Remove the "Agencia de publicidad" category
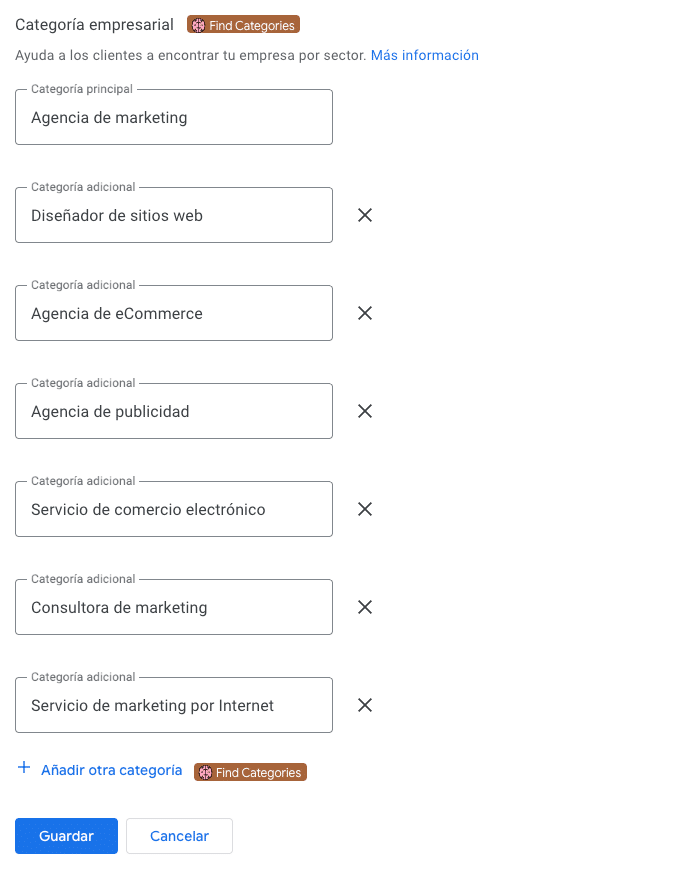Image resolution: width=673 pixels, height=872 pixels. pyautogui.click(x=365, y=411)
